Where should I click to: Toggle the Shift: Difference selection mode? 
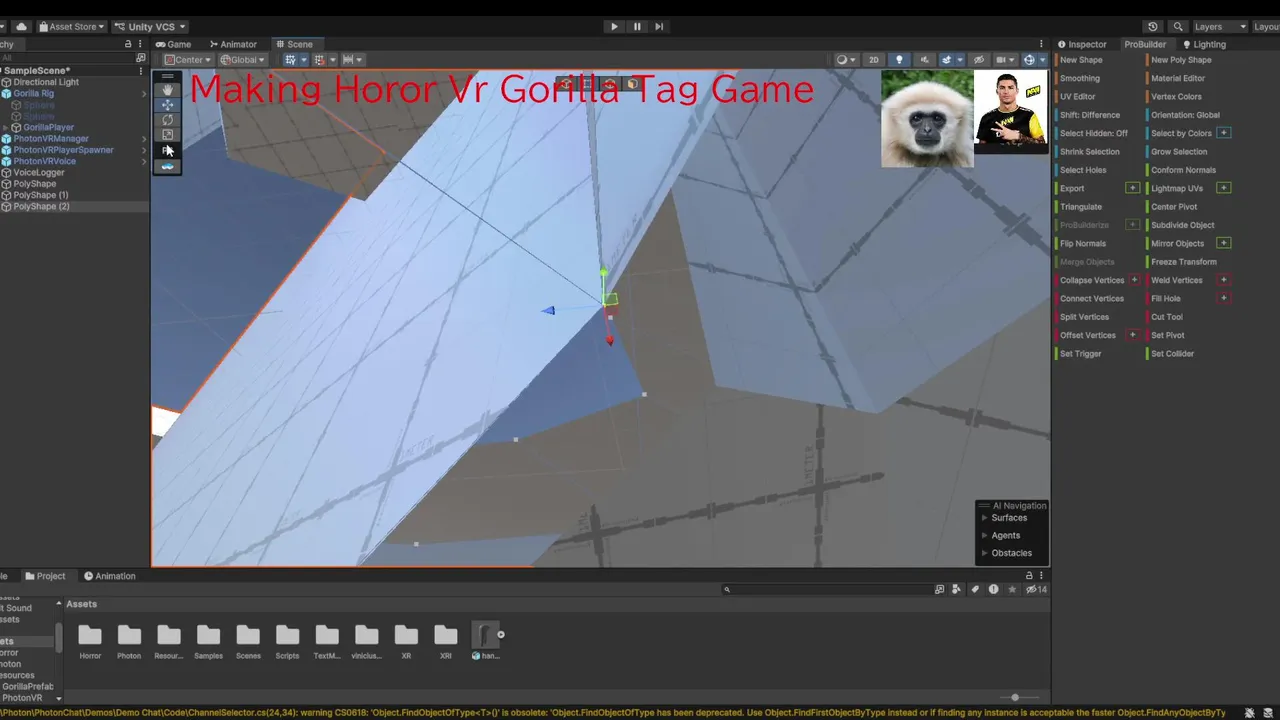[x=1089, y=115]
